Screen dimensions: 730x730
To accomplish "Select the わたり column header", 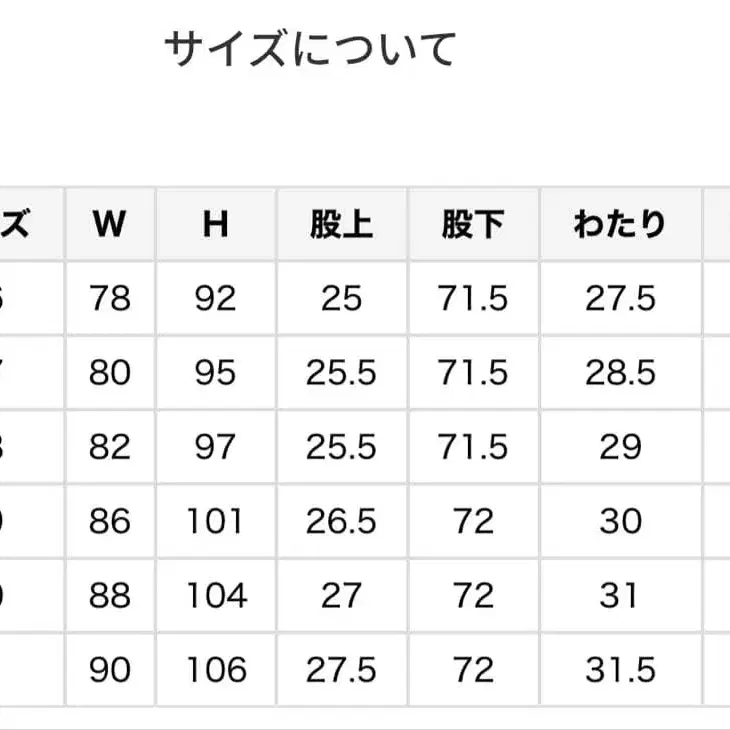I will click(620, 224).
